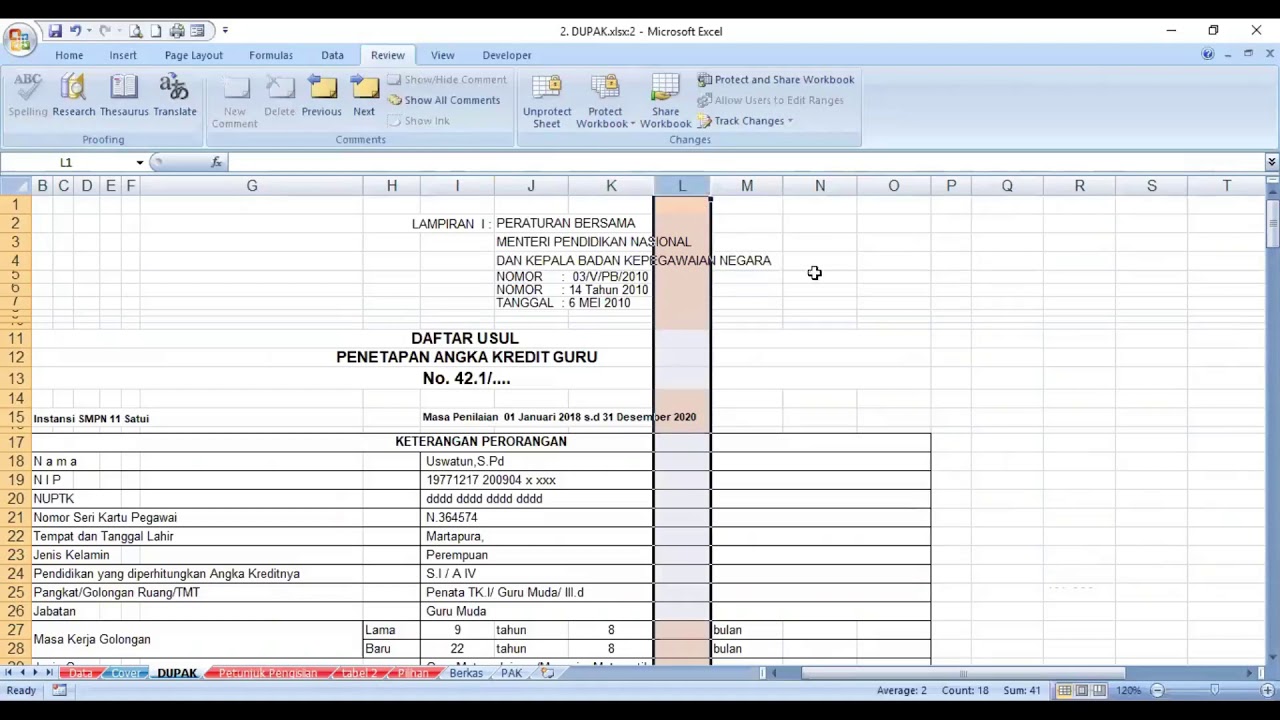This screenshot has width=1280, height=720.
Task: Select the PAK sheet tab
Action: [511, 673]
